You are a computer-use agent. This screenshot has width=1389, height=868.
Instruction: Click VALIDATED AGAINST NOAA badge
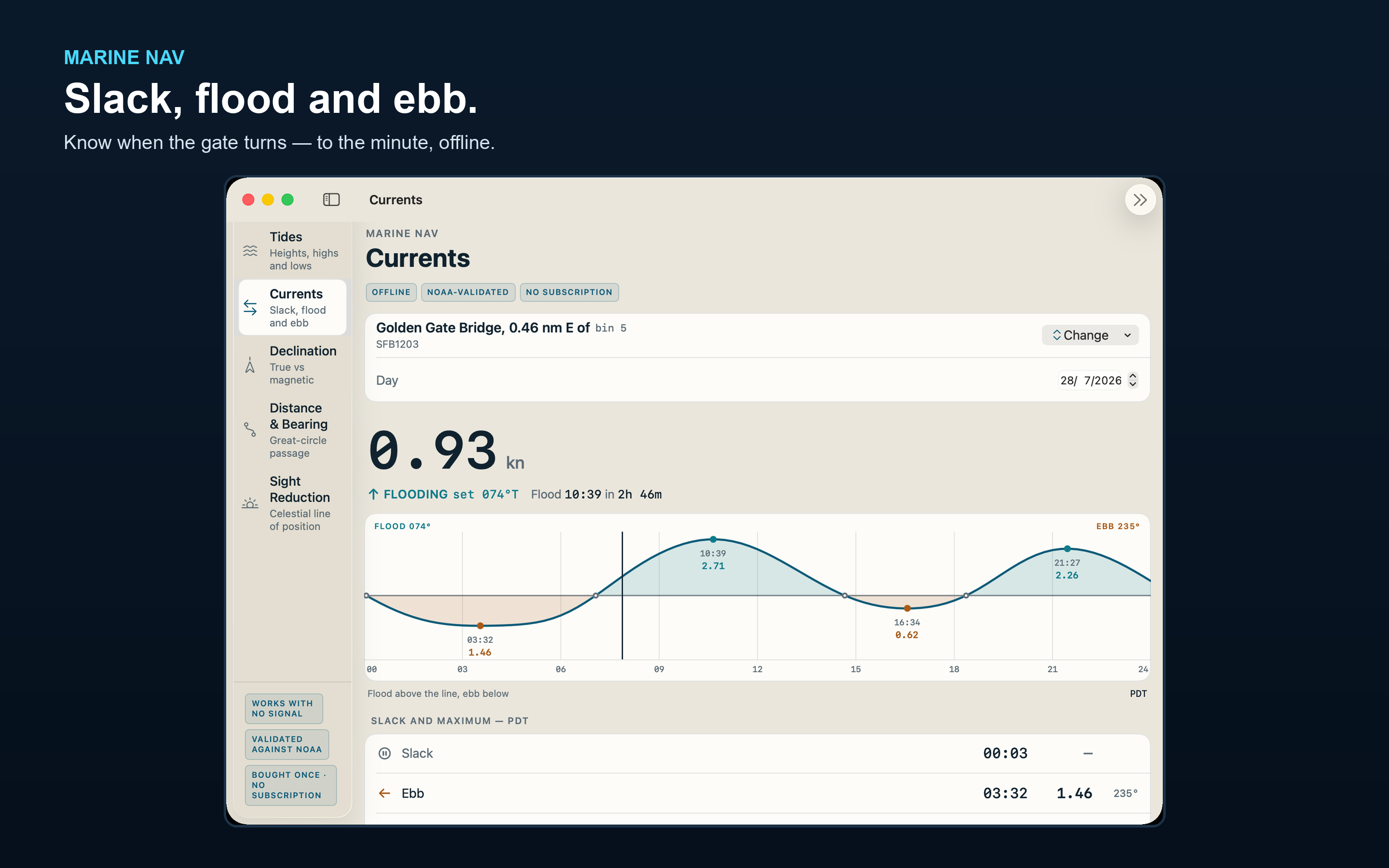286,744
